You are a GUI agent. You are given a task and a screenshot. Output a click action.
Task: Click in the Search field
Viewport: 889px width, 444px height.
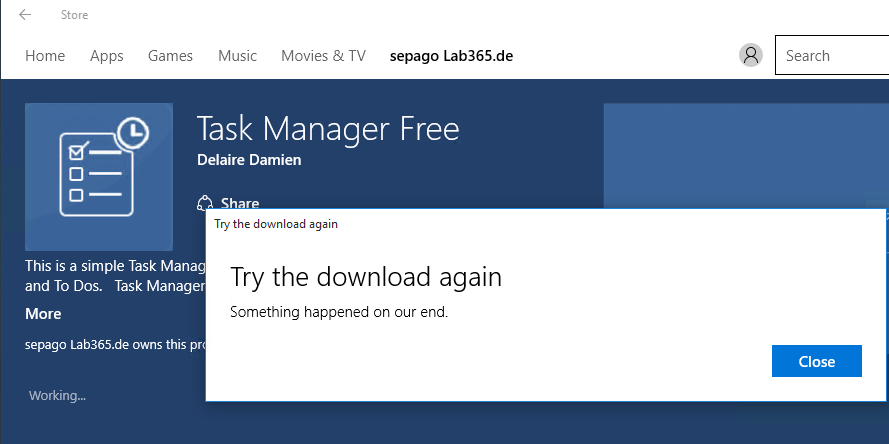pos(832,55)
